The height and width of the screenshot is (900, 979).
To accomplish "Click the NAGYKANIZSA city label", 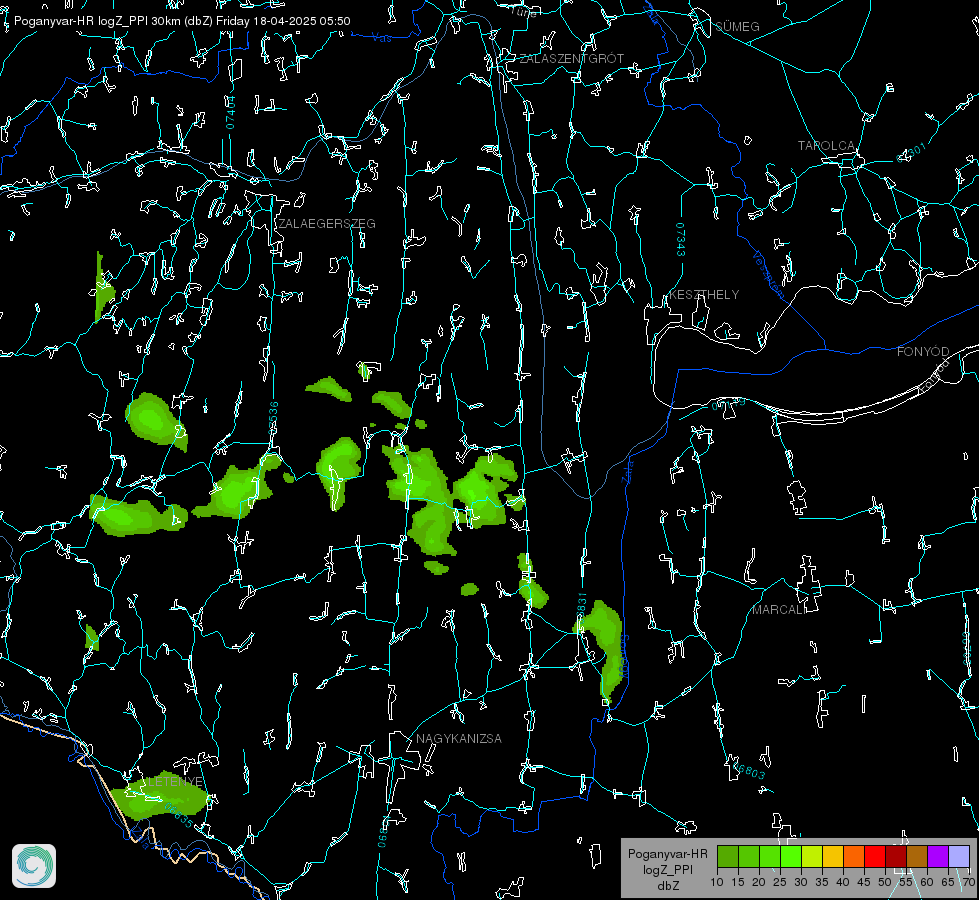I will [459, 738].
